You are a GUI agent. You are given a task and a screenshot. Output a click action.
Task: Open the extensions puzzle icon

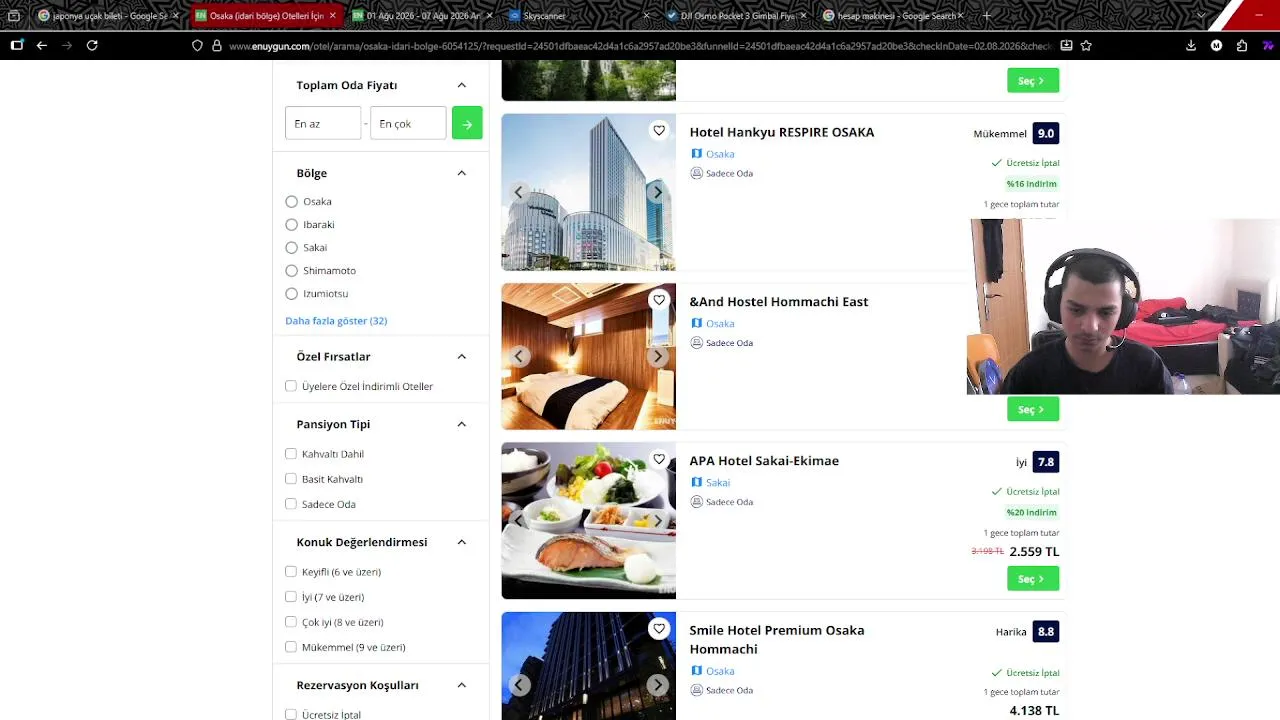pyautogui.click(x=1242, y=45)
